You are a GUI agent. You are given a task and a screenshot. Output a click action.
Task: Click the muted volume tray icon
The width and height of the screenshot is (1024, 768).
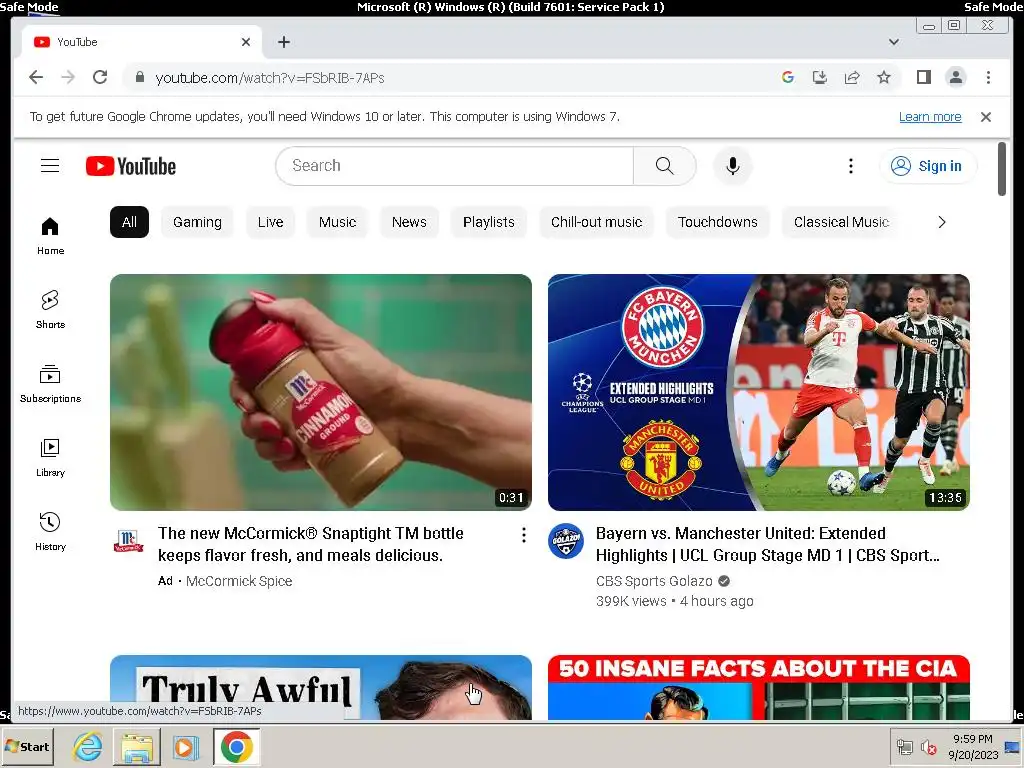(928, 747)
